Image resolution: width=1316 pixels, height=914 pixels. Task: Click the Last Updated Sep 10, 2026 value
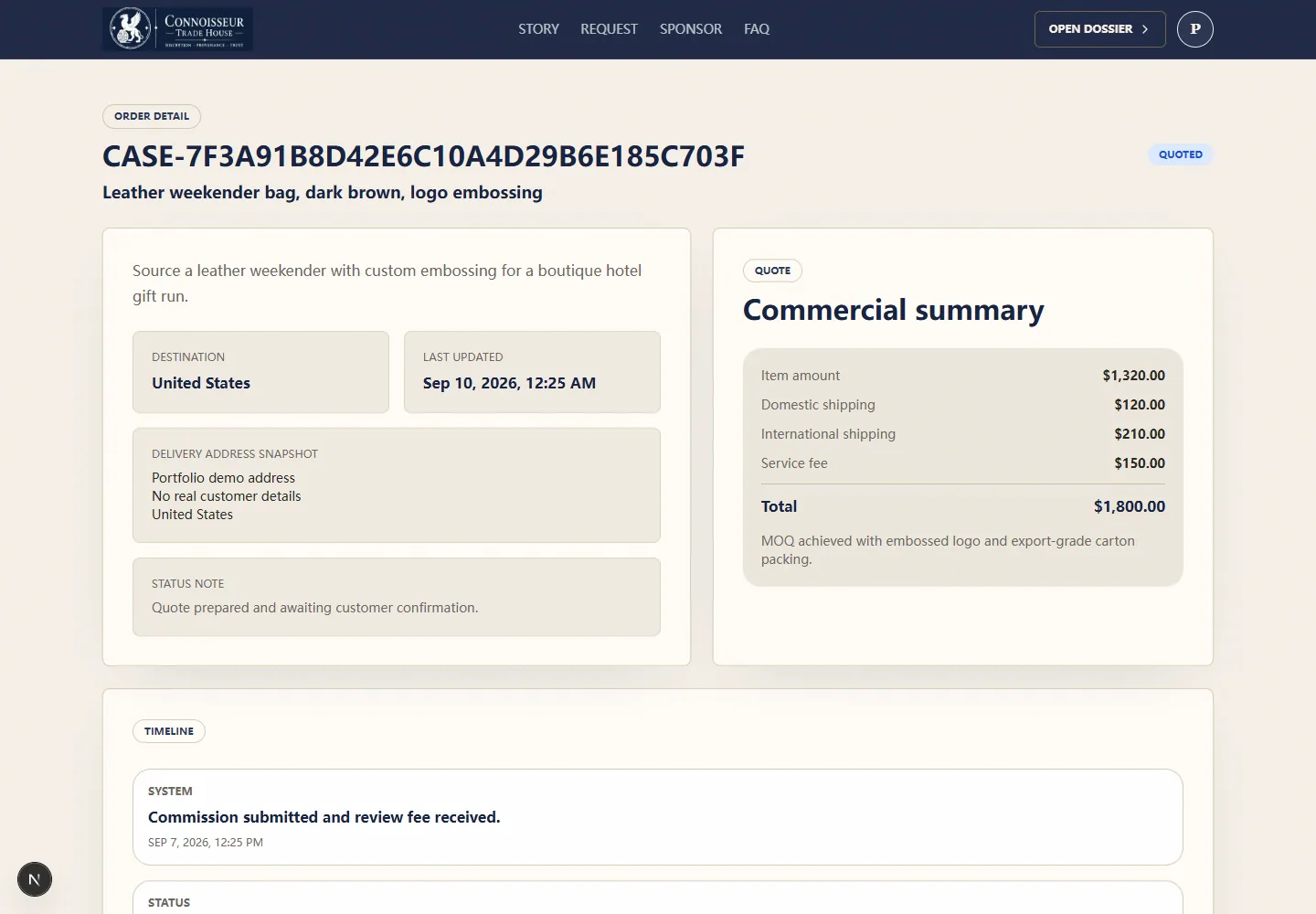[x=509, y=383]
